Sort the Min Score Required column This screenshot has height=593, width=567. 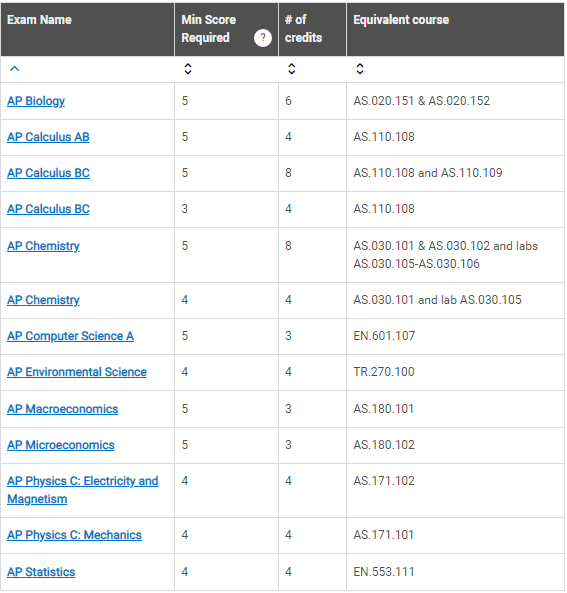(188, 68)
